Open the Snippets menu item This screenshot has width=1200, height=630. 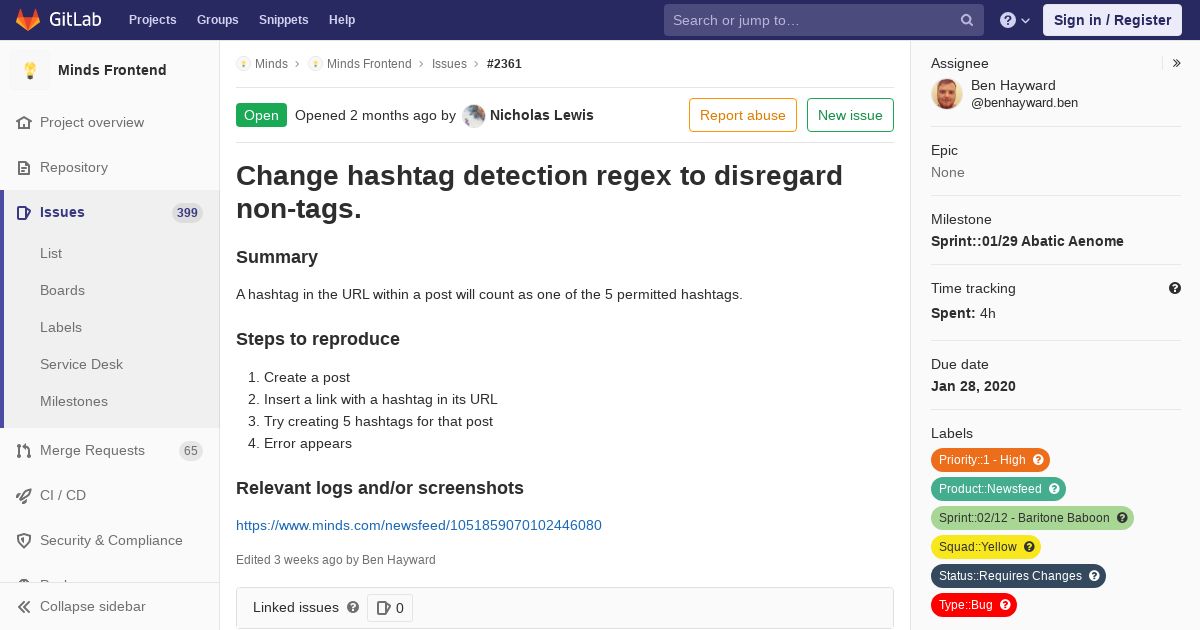284,20
